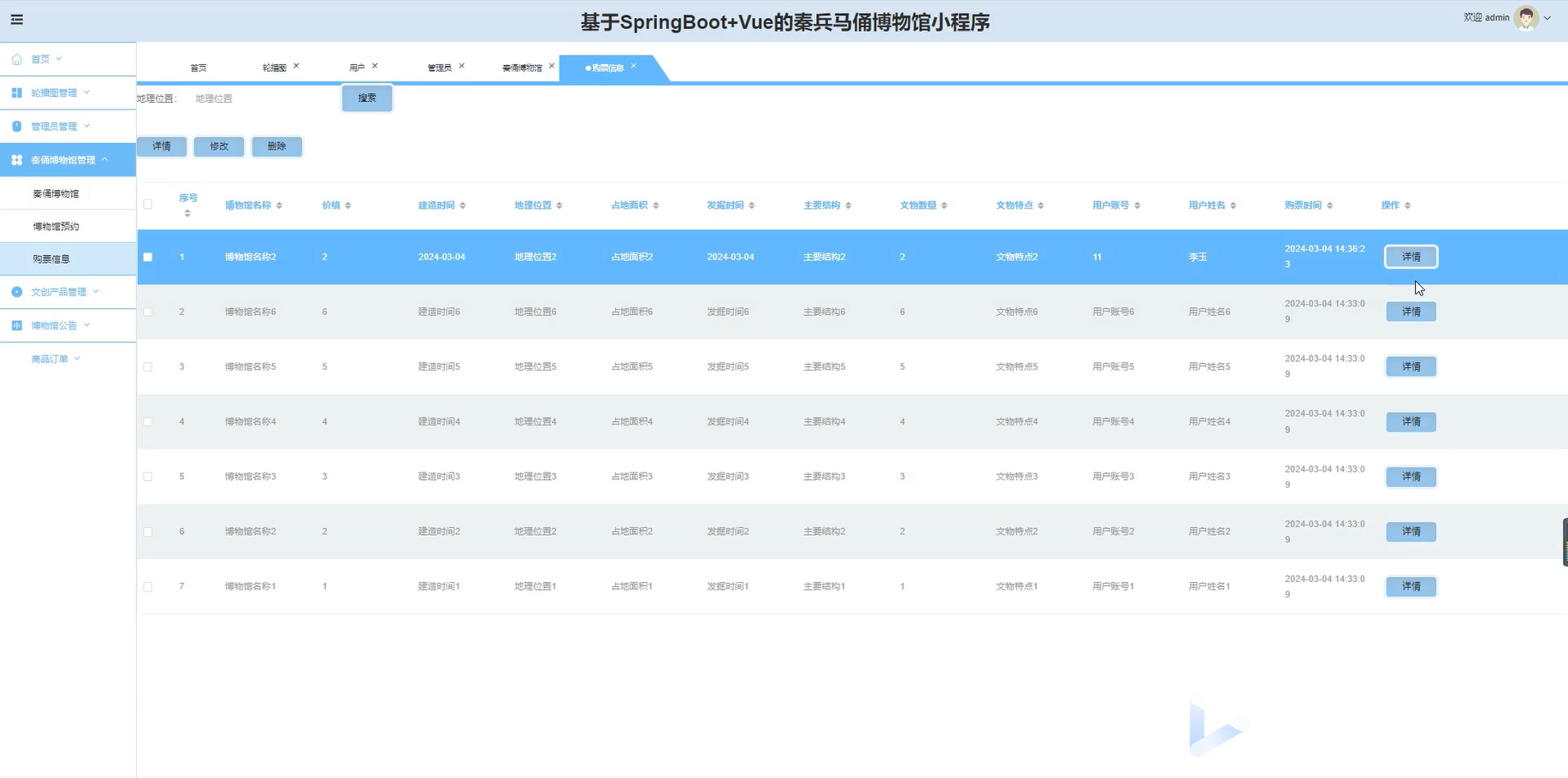
Task: Click the admin avatar image
Action: point(1526,17)
